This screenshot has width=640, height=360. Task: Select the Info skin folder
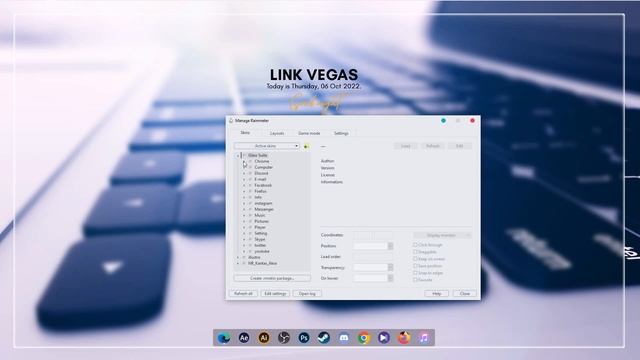[258, 198]
